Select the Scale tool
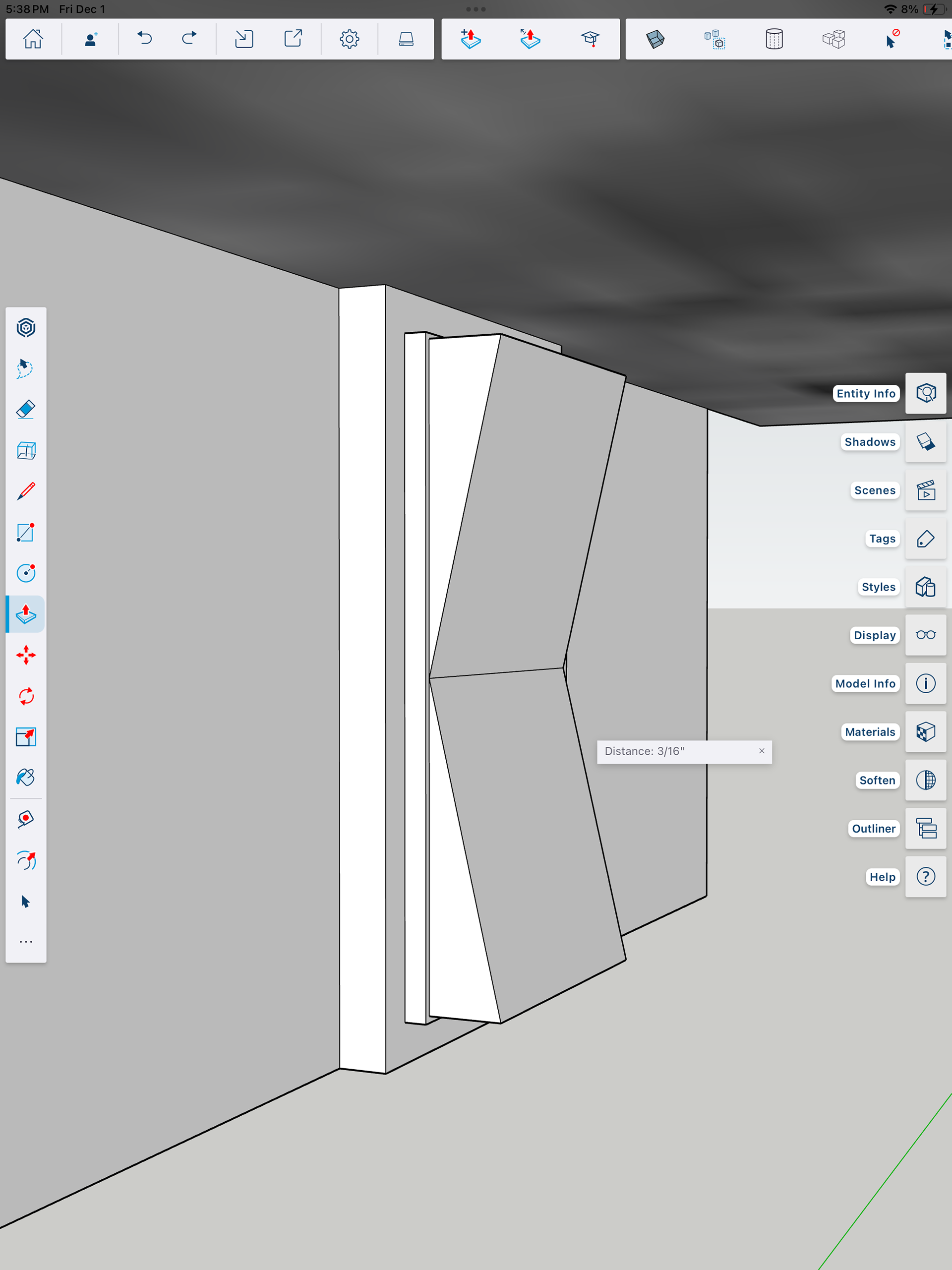 (x=26, y=737)
